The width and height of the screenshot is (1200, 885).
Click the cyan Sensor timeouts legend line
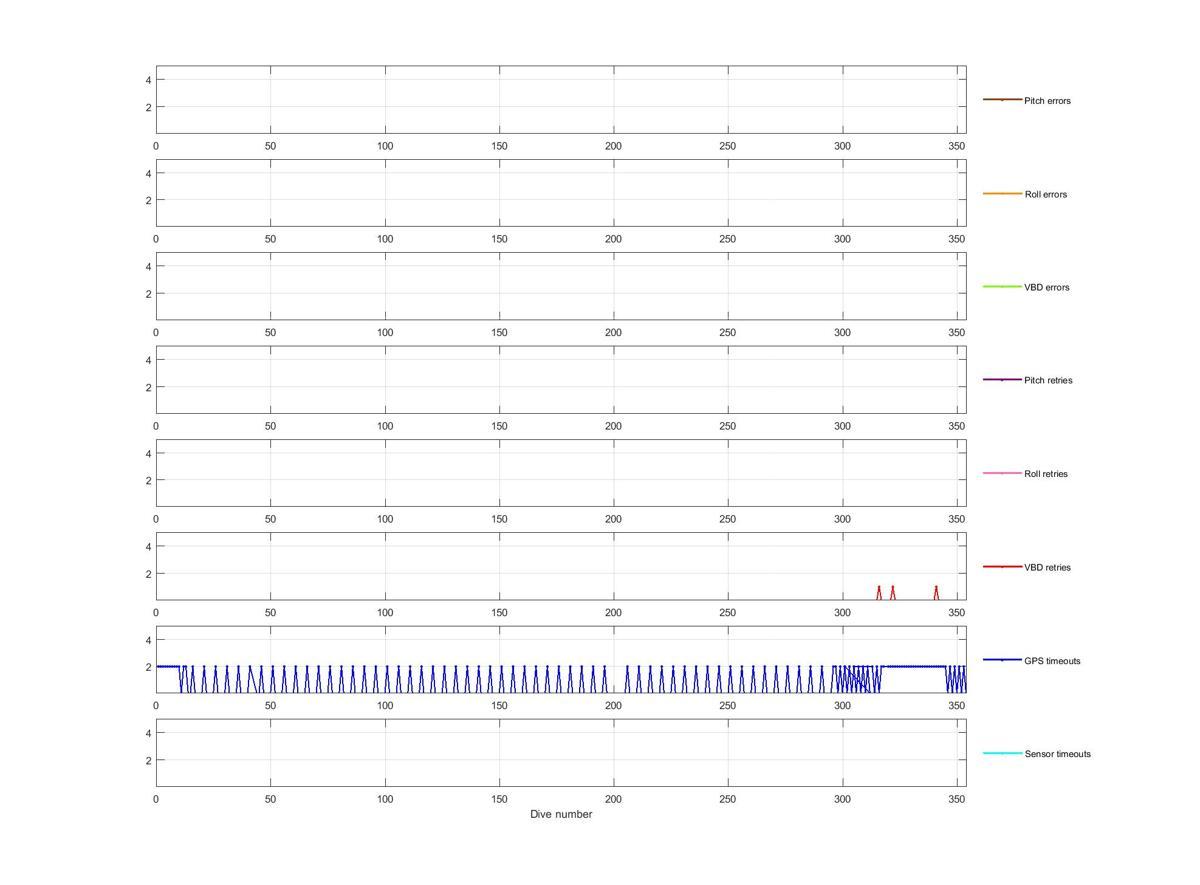pyautogui.click(x=1002, y=753)
